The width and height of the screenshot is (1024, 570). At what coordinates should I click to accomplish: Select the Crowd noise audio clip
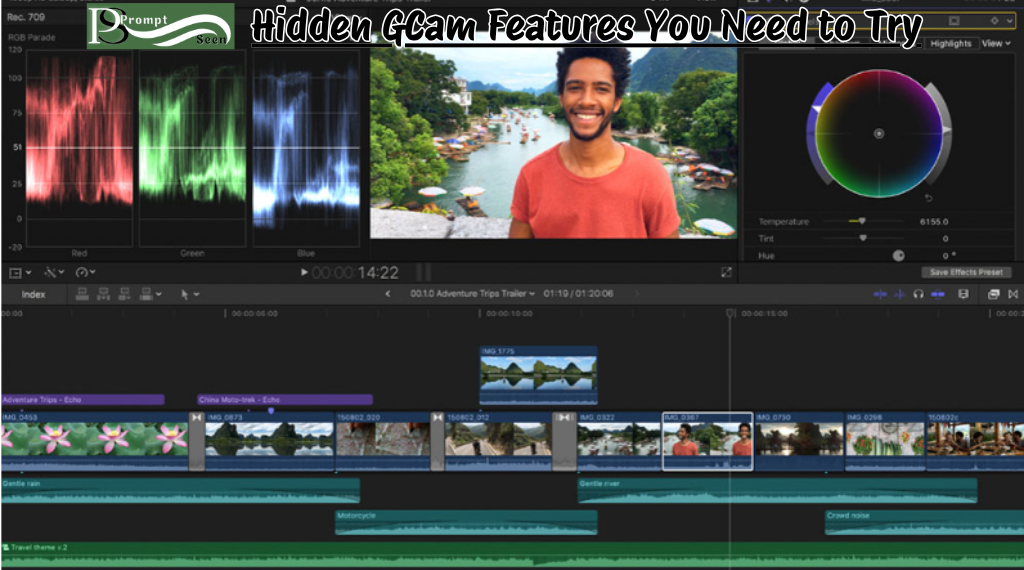(x=924, y=522)
